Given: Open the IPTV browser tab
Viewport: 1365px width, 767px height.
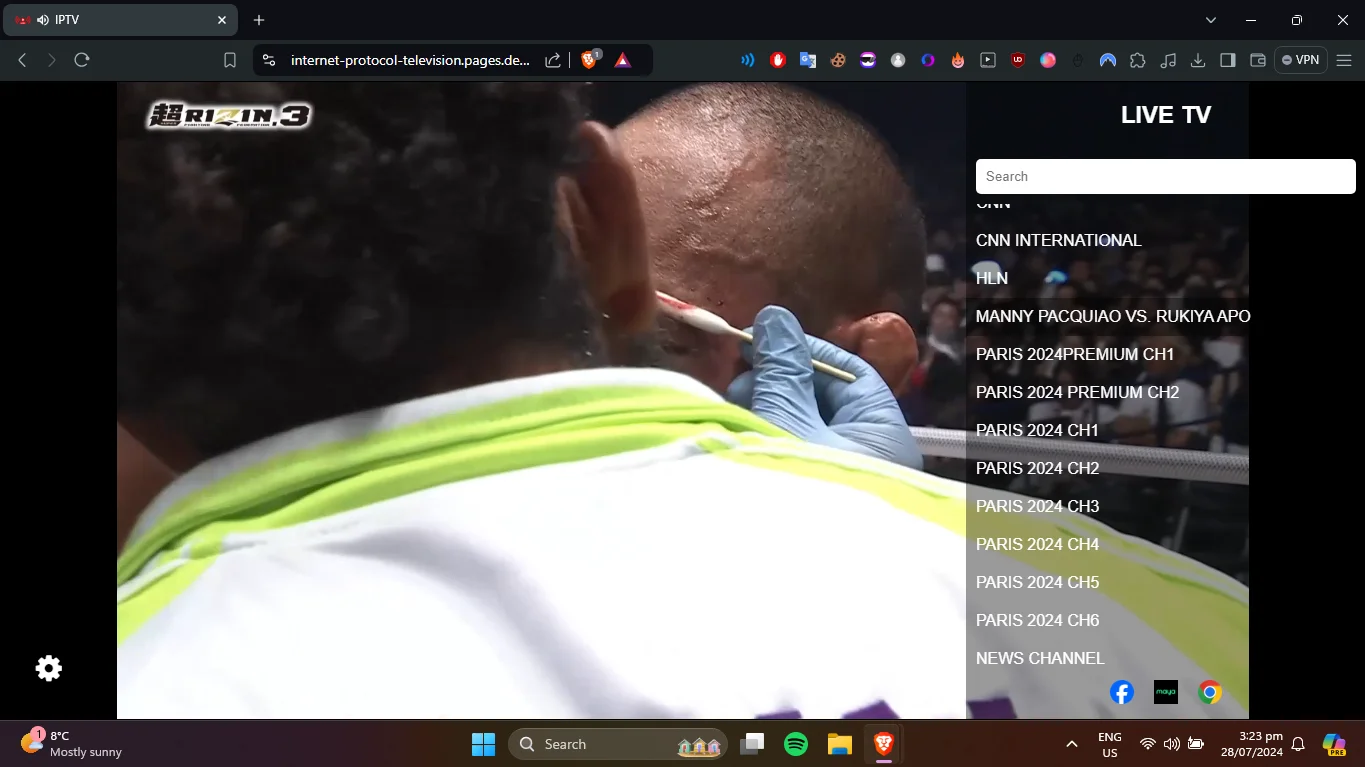Looking at the screenshot, I should (120, 20).
